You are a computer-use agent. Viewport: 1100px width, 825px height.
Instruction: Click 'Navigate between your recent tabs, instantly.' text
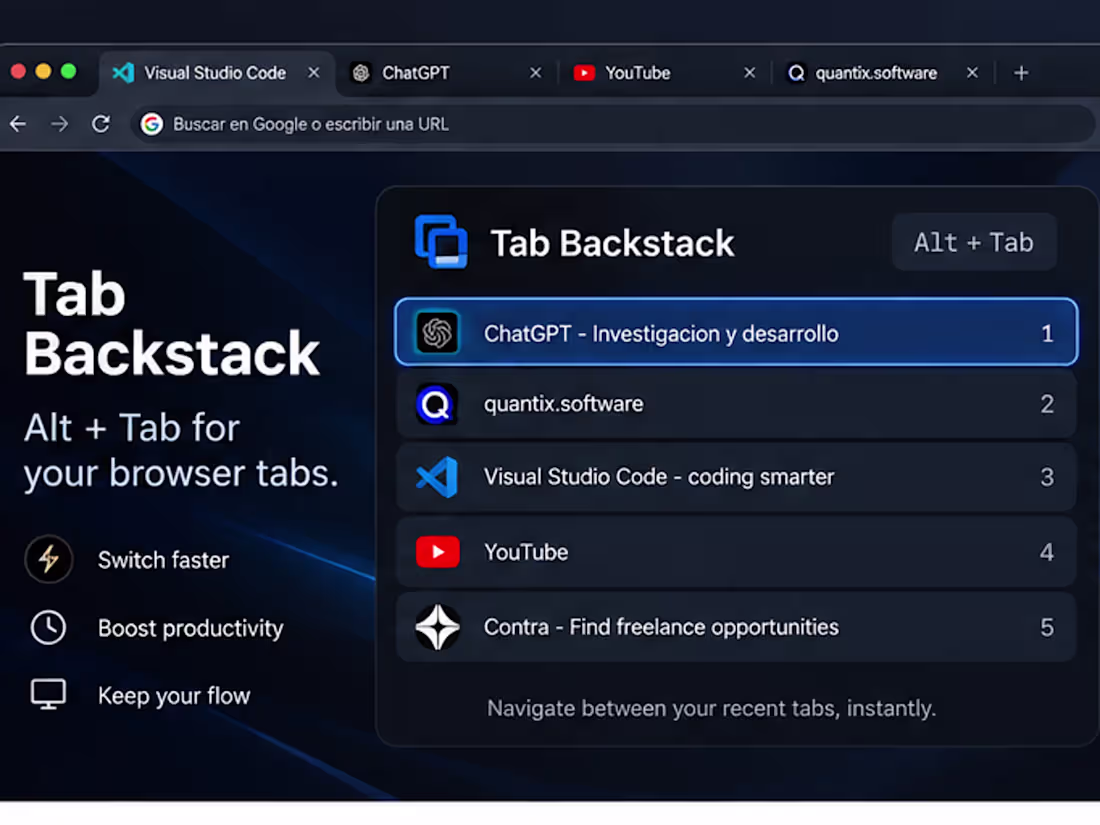(x=711, y=709)
